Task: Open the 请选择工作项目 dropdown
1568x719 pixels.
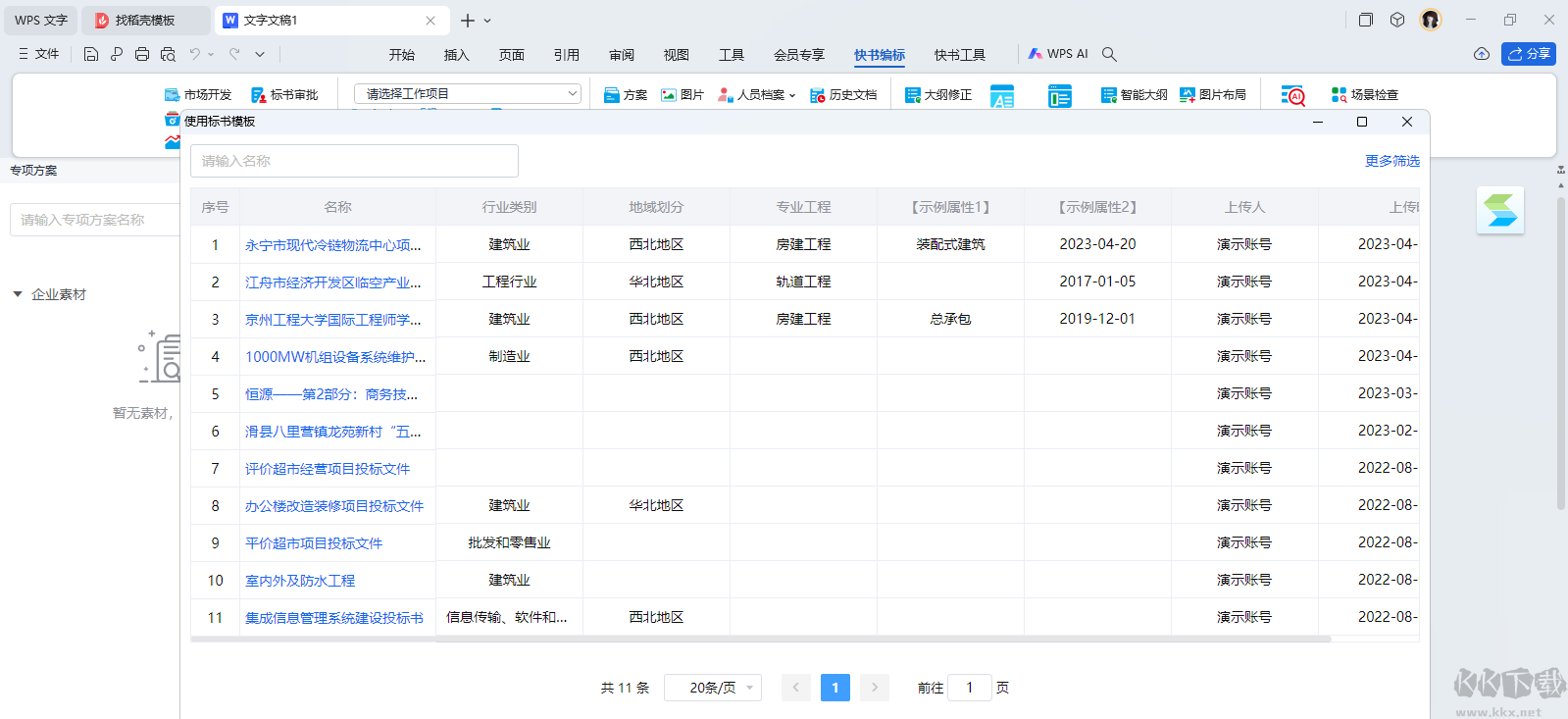Action: pyautogui.click(x=467, y=94)
